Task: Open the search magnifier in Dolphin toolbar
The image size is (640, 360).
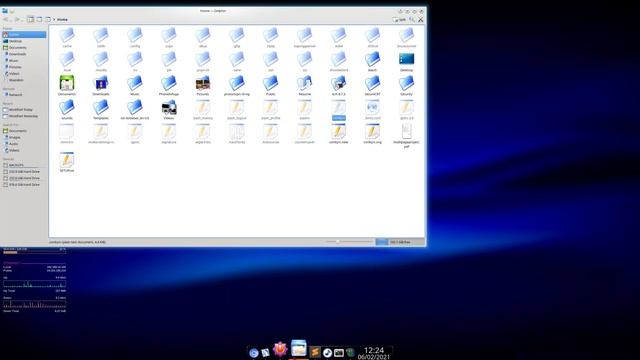Action: (x=412, y=20)
